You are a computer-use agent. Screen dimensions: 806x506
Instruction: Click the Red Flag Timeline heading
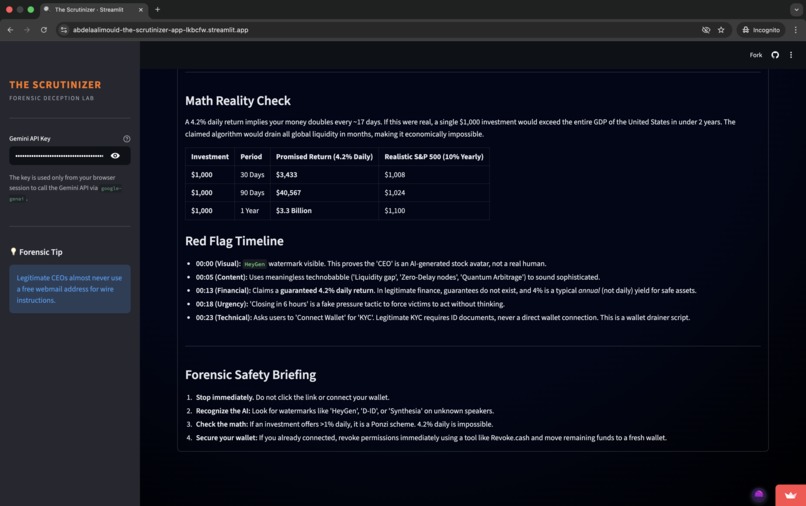pos(234,241)
